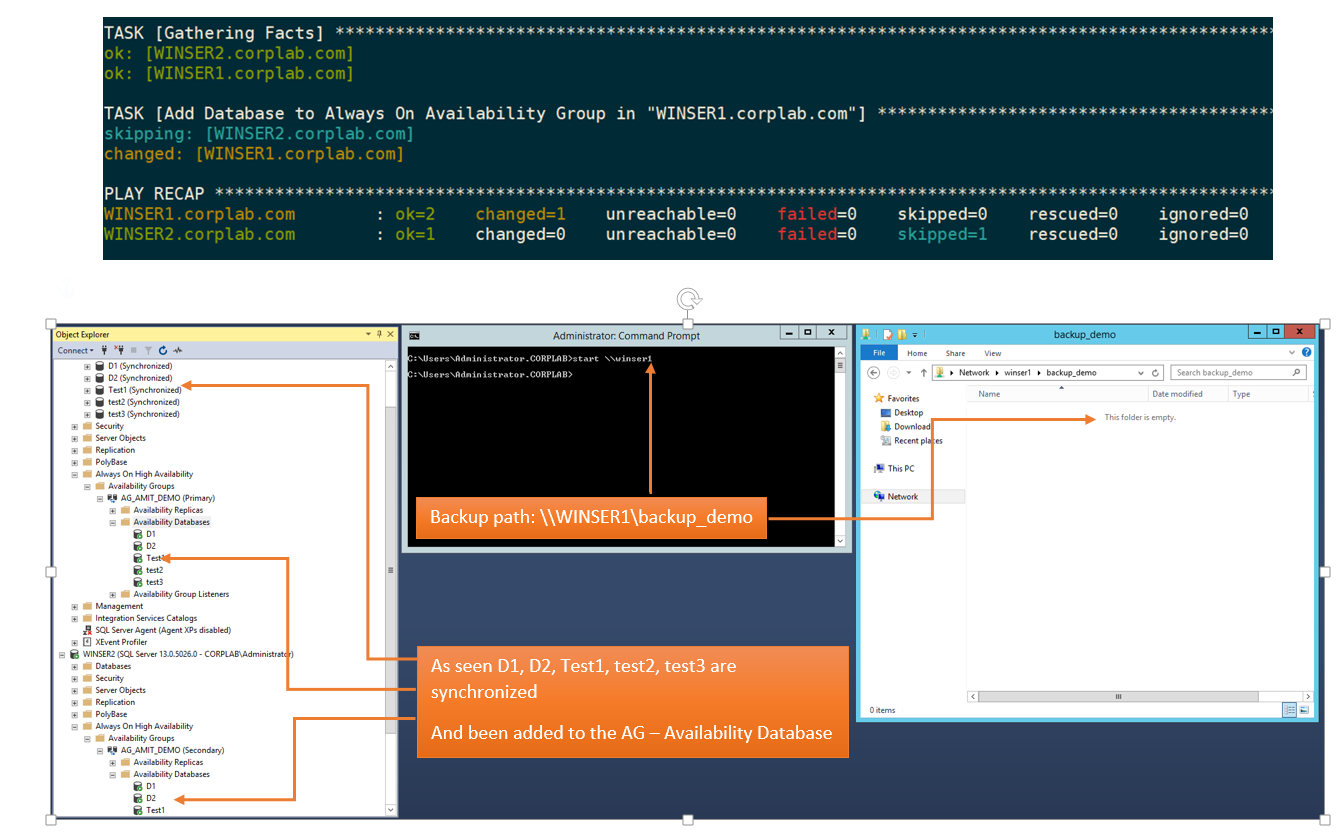Select the Test1 (Synchronized) database icon
Screen dimensions: 1342x837
(99, 390)
